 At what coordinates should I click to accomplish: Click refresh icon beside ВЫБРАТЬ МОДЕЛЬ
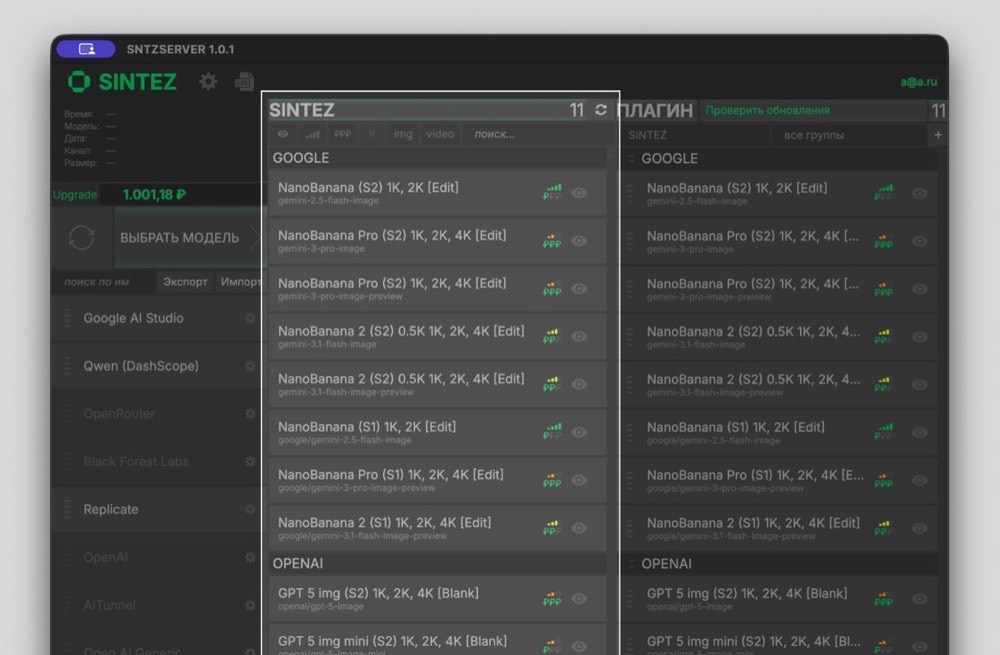(82, 238)
